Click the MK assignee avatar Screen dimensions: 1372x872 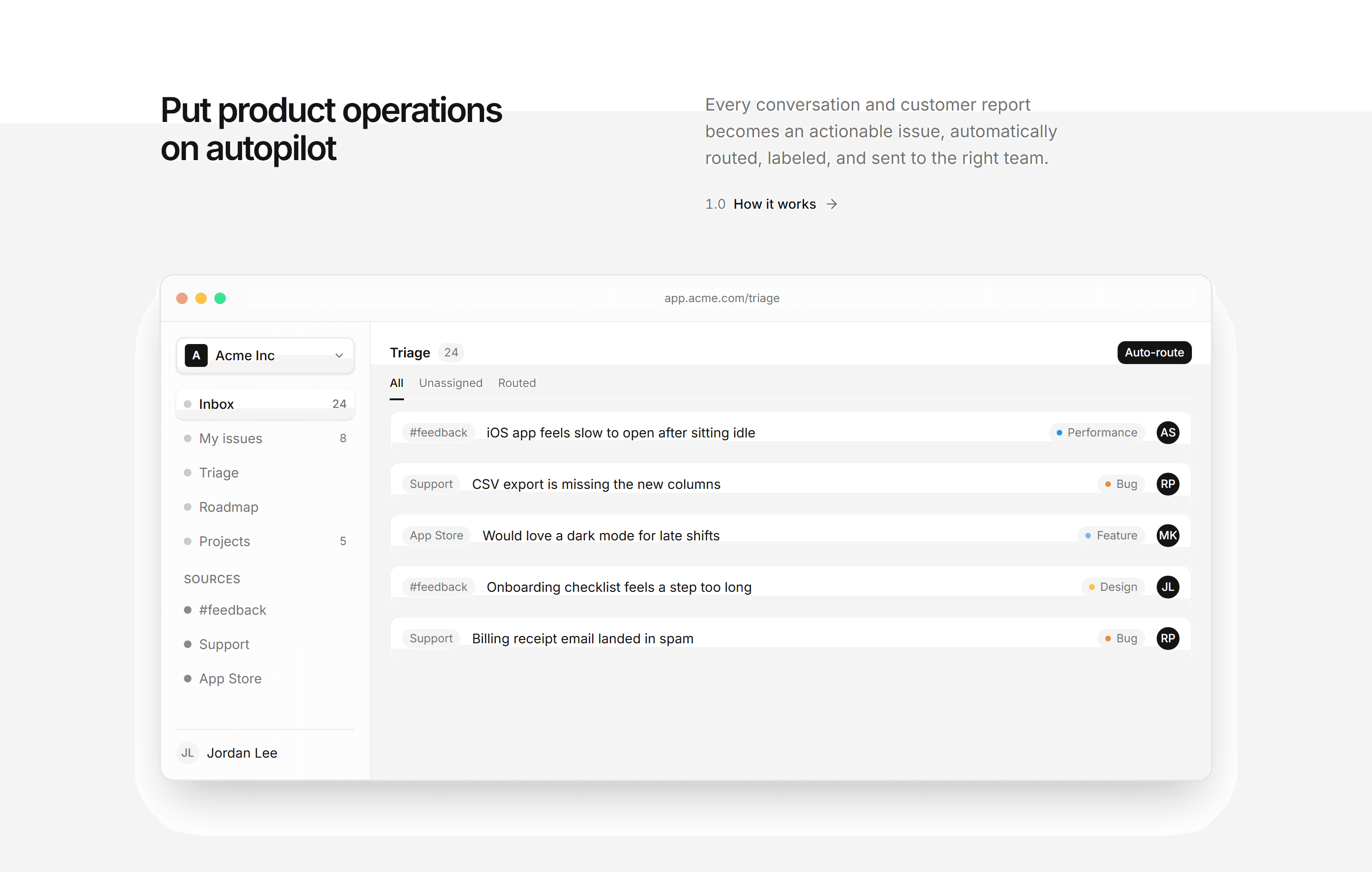coord(1168,535)
